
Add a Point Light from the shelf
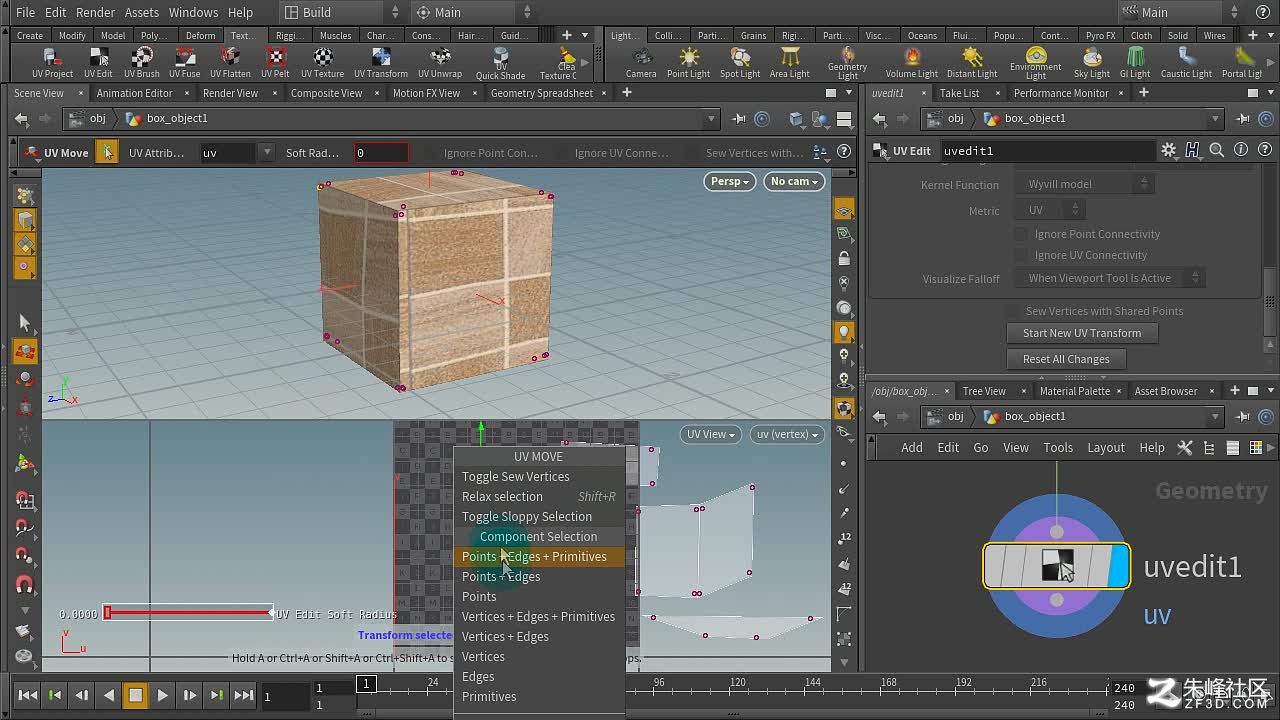(688, 63)
